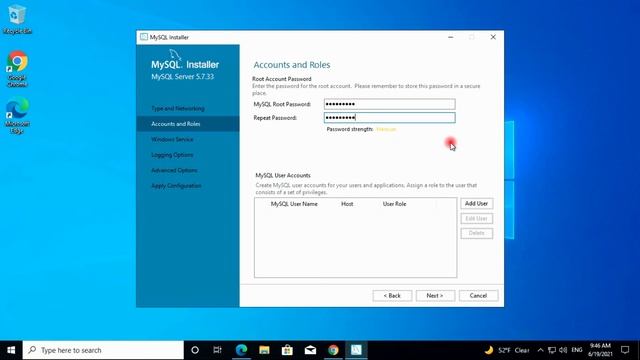Open the taskbar clock and date
This screenshot has width=640, height=360.
click(x=600, y=350)
